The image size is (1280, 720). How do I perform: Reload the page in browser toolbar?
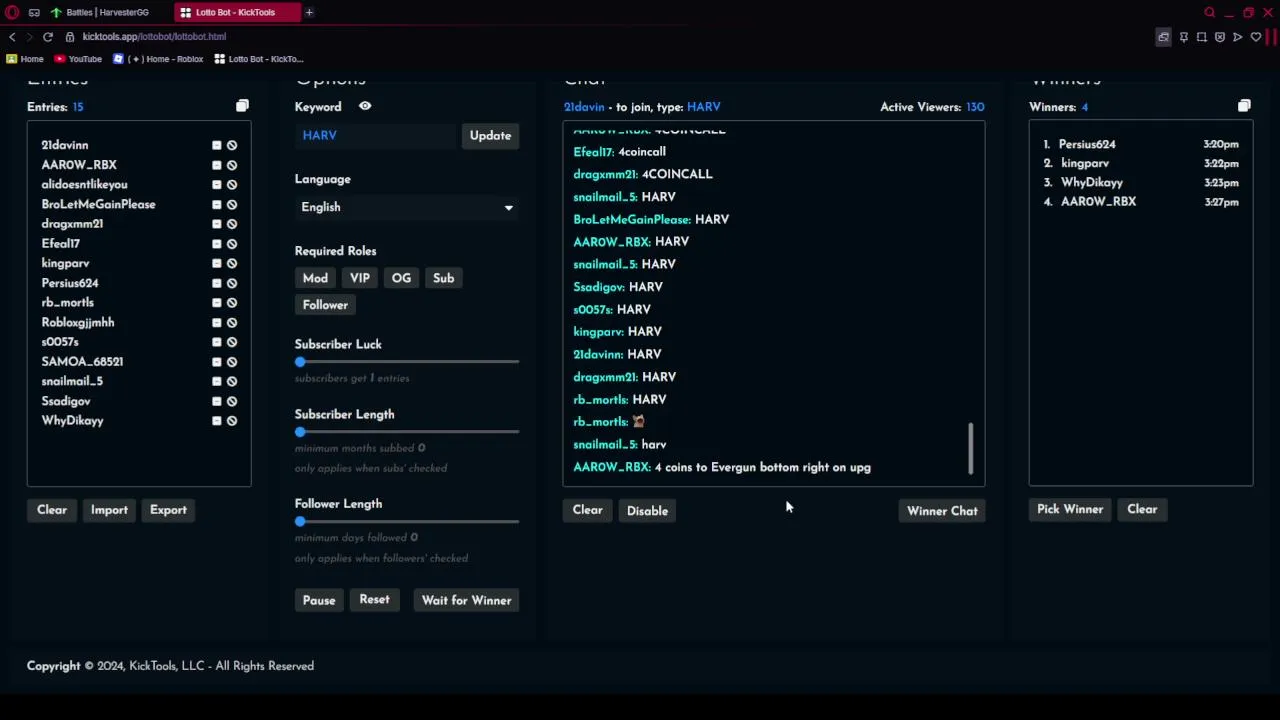click(47, 37)
